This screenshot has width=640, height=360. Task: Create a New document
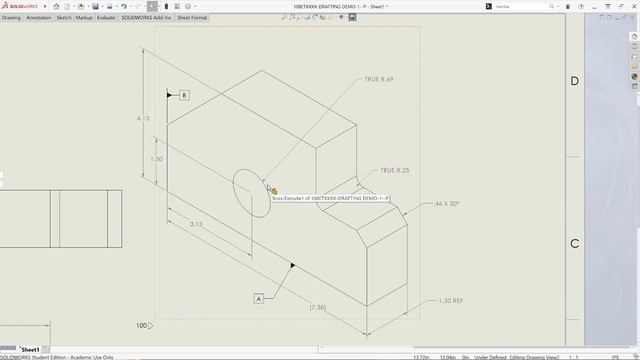coord(67,7)
